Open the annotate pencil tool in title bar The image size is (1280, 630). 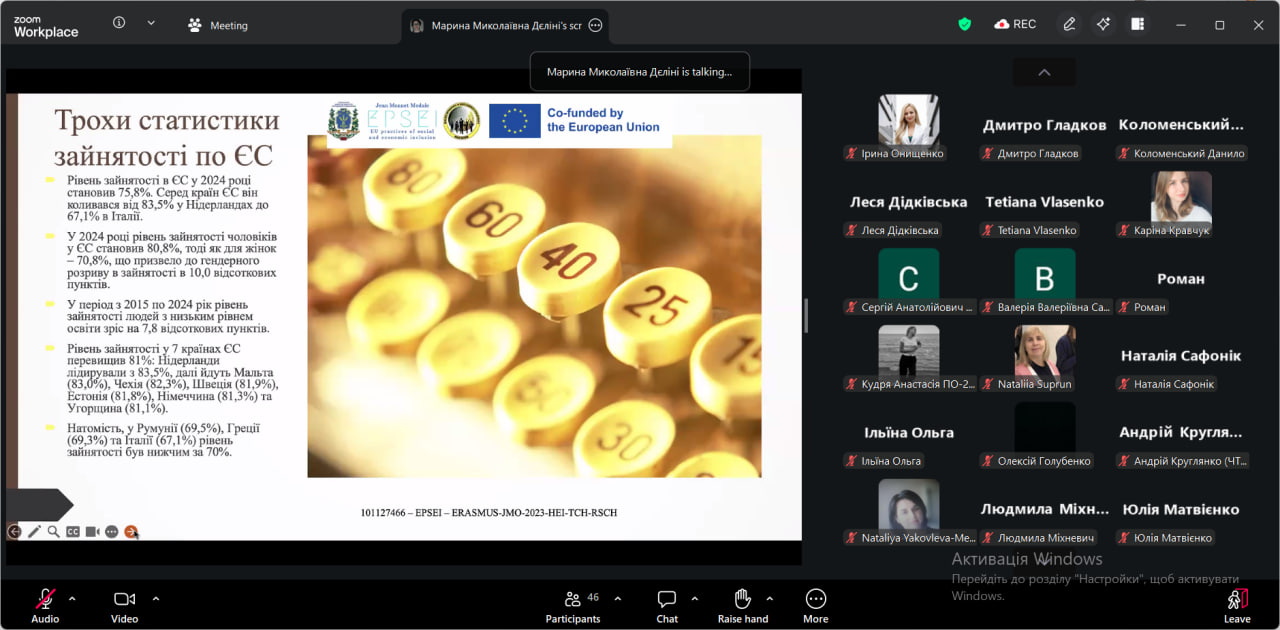point(1069,24)
